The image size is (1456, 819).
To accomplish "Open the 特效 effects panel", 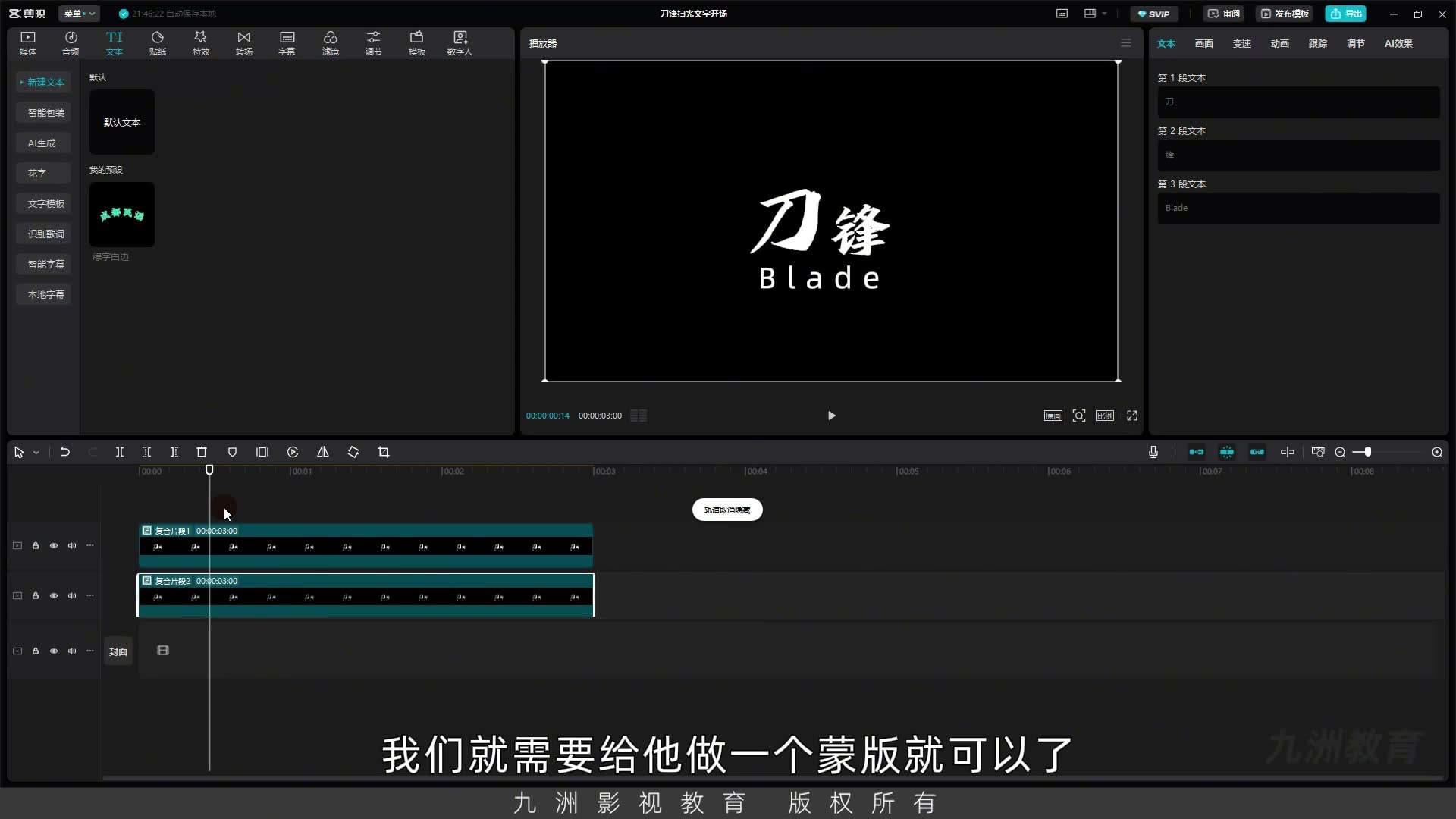I will click(x=200, y=43).
